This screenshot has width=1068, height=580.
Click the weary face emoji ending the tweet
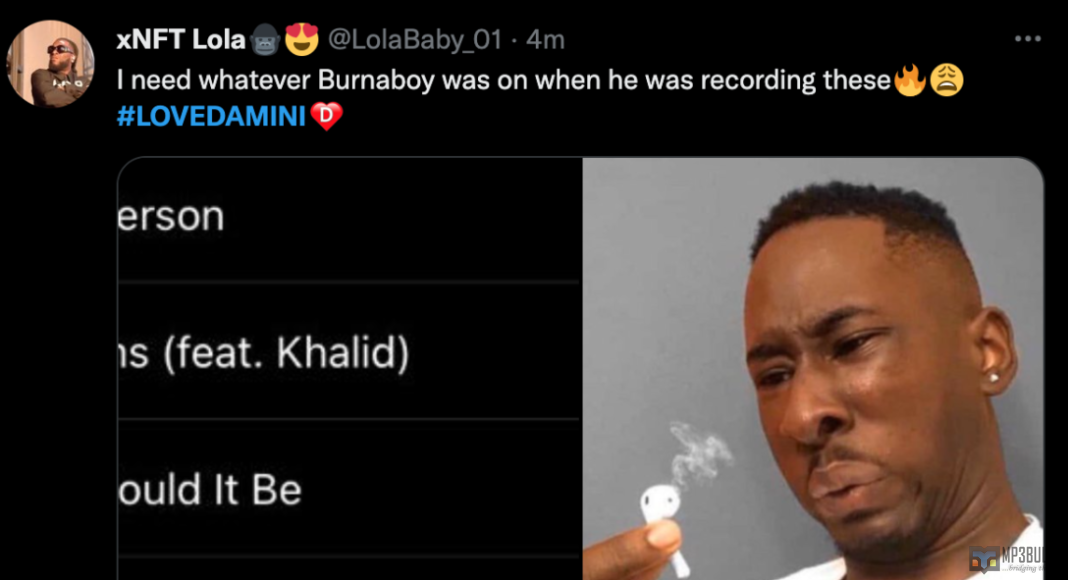coord(946,81)
